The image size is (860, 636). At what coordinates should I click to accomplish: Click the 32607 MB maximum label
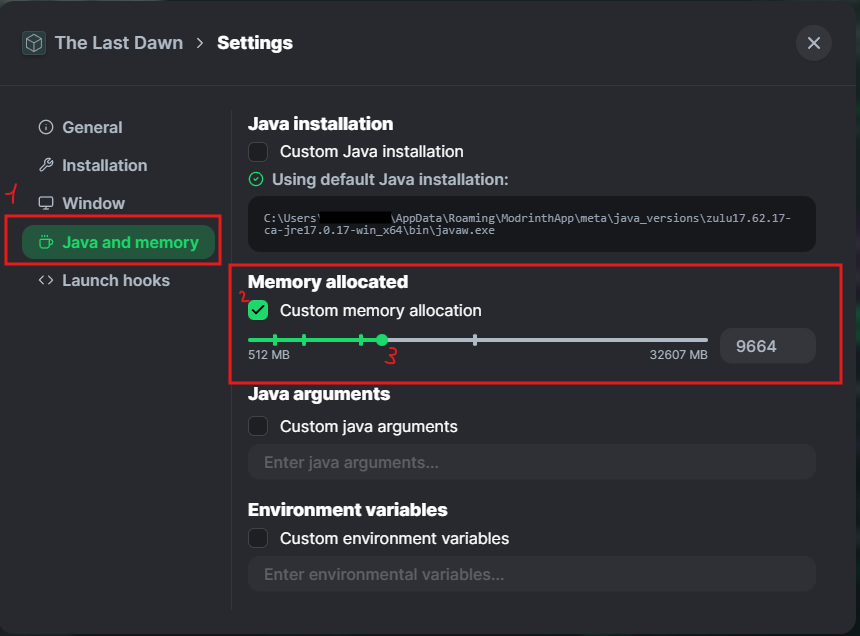[678, 355]
